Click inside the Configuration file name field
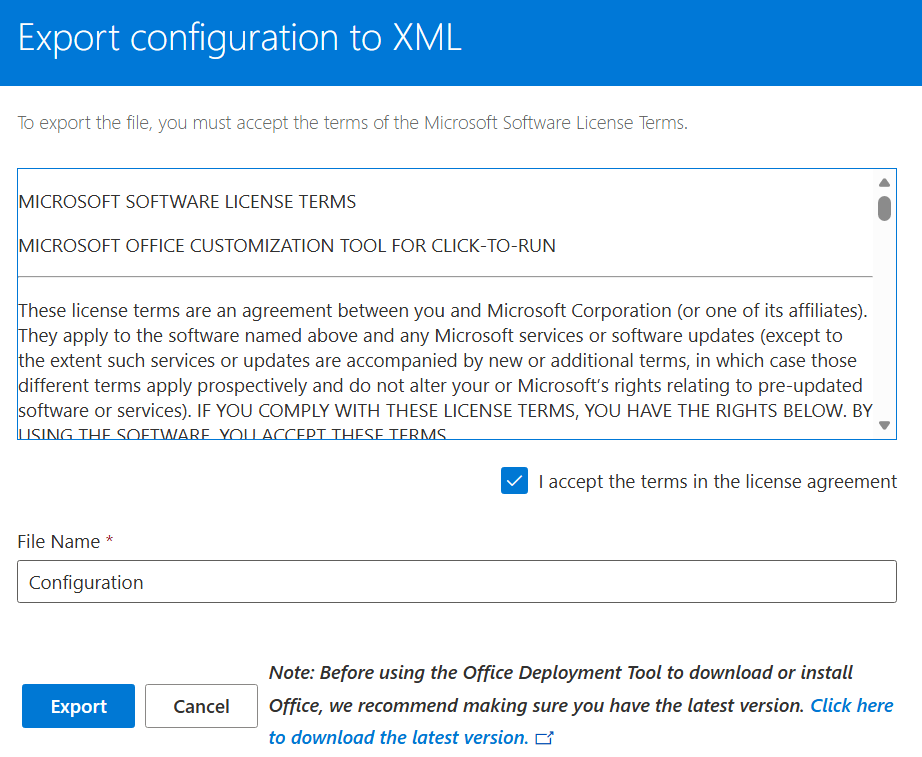 [x=300, y=581]
